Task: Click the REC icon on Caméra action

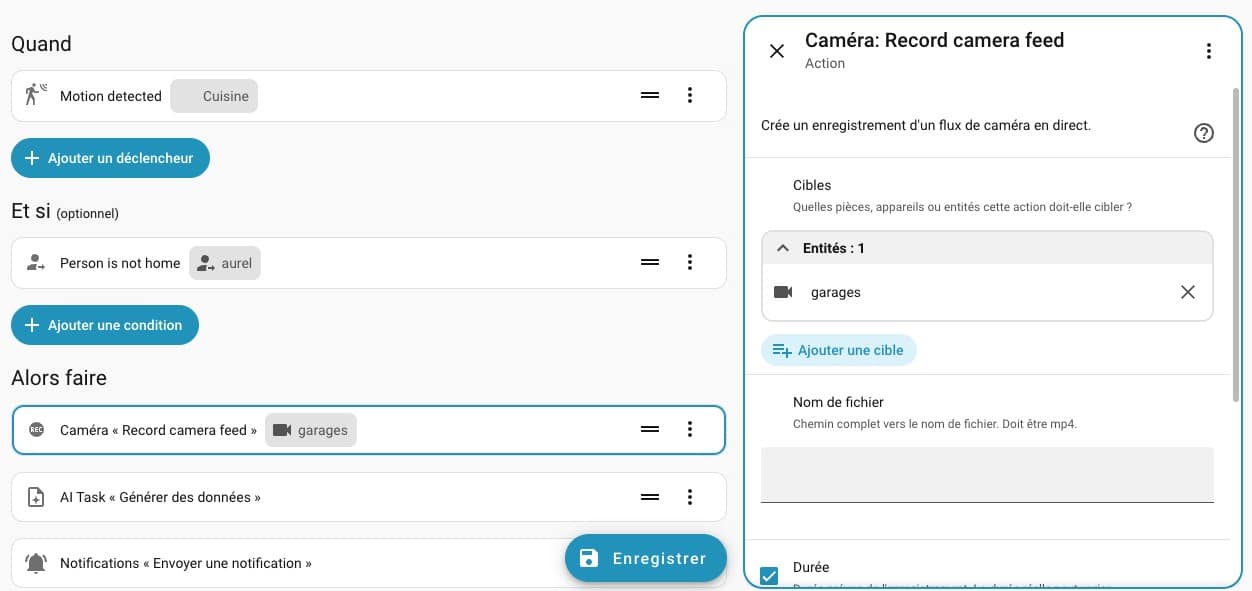Action: click(36, 430)
